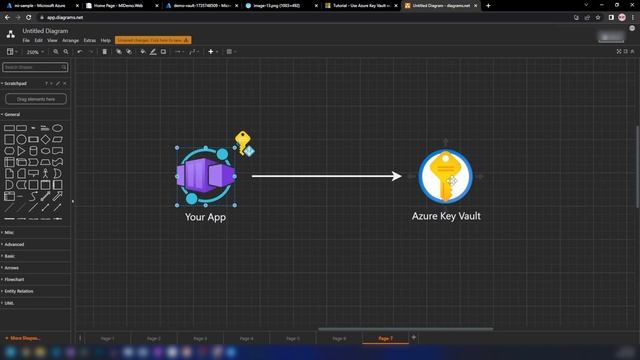This screenshot has width=640, height=360.
Task: Send selection to back
Action: [129, 52]
